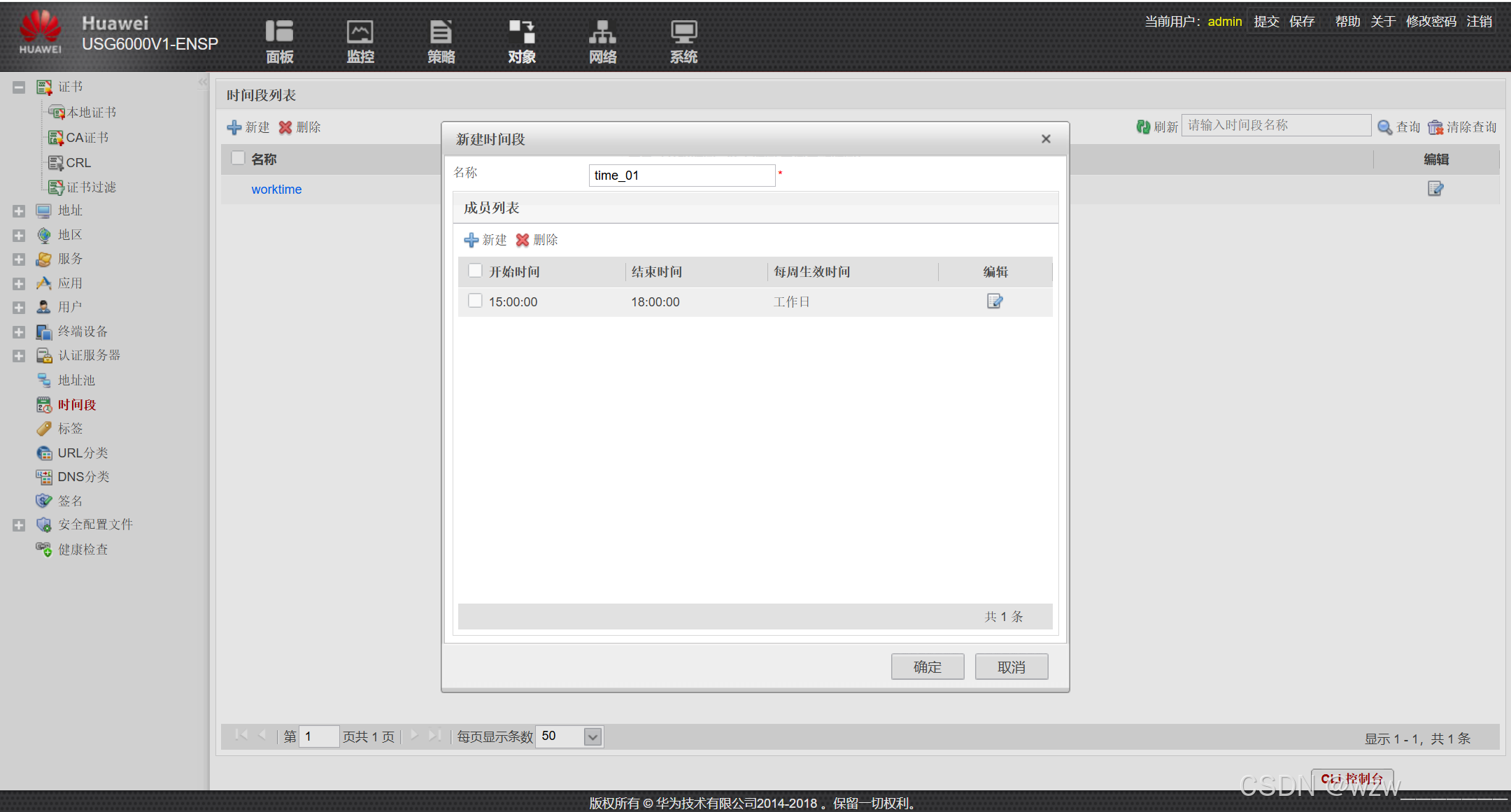The width and height of the screenshot is (1511, 812).
Task: Expand the 地址 tree node
Action: point(19,211)
